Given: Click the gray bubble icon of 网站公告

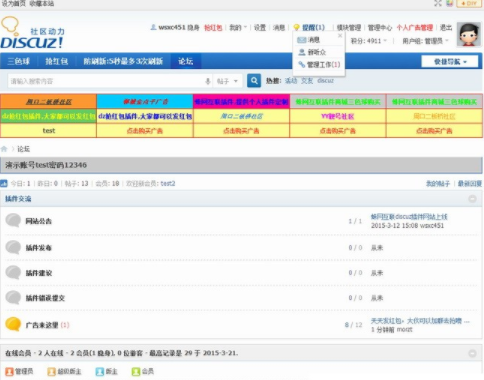Looking at the screenshot, I should (13, 220).
